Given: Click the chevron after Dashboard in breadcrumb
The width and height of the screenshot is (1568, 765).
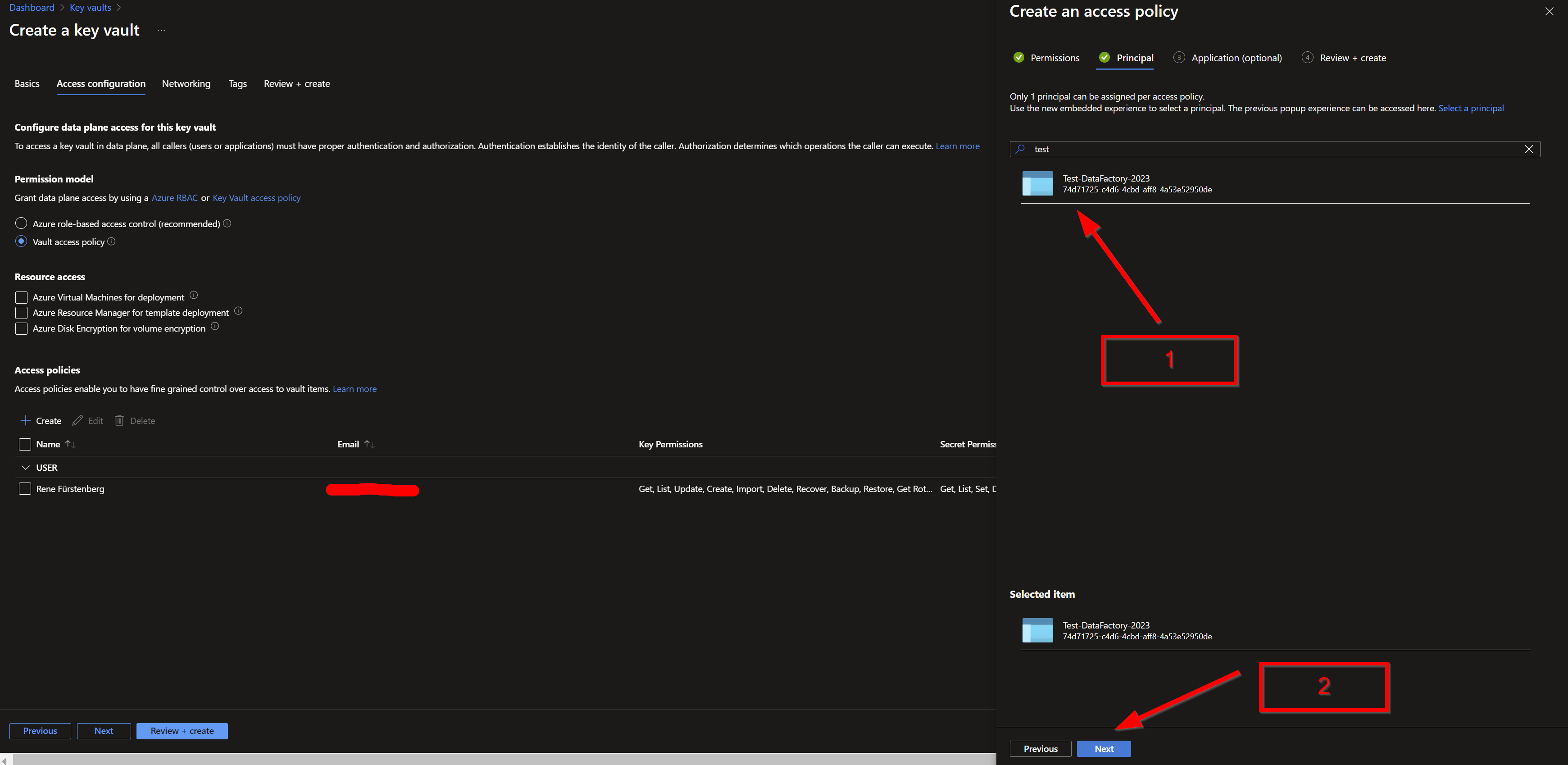Looking at the screenshot, I should pyautogui.click(x=62, y=8).
